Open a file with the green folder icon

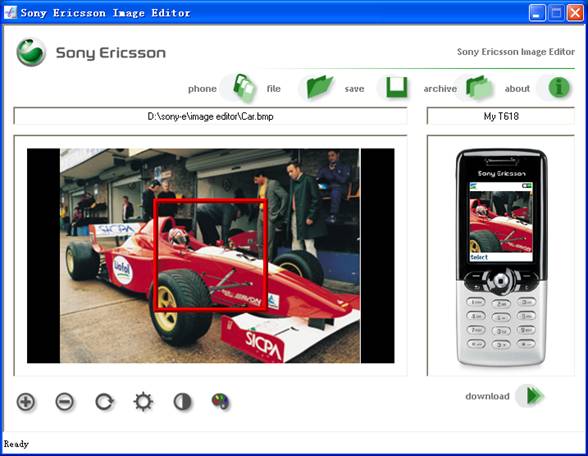pos(320,87)
